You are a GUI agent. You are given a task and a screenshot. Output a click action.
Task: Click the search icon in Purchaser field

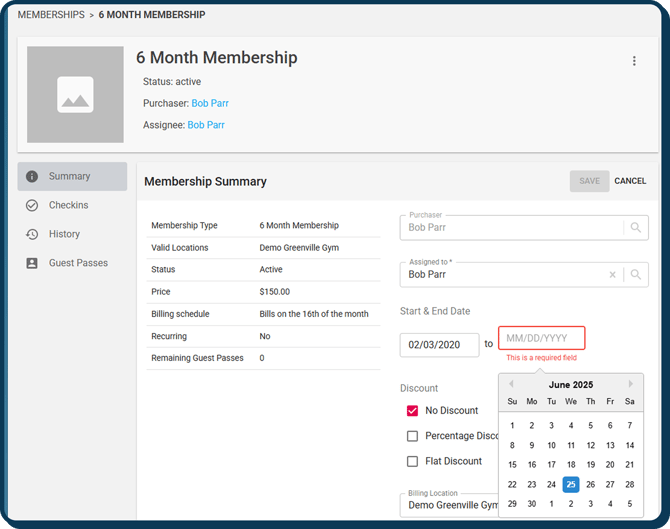pyautogui.click(x=635, y=228)
